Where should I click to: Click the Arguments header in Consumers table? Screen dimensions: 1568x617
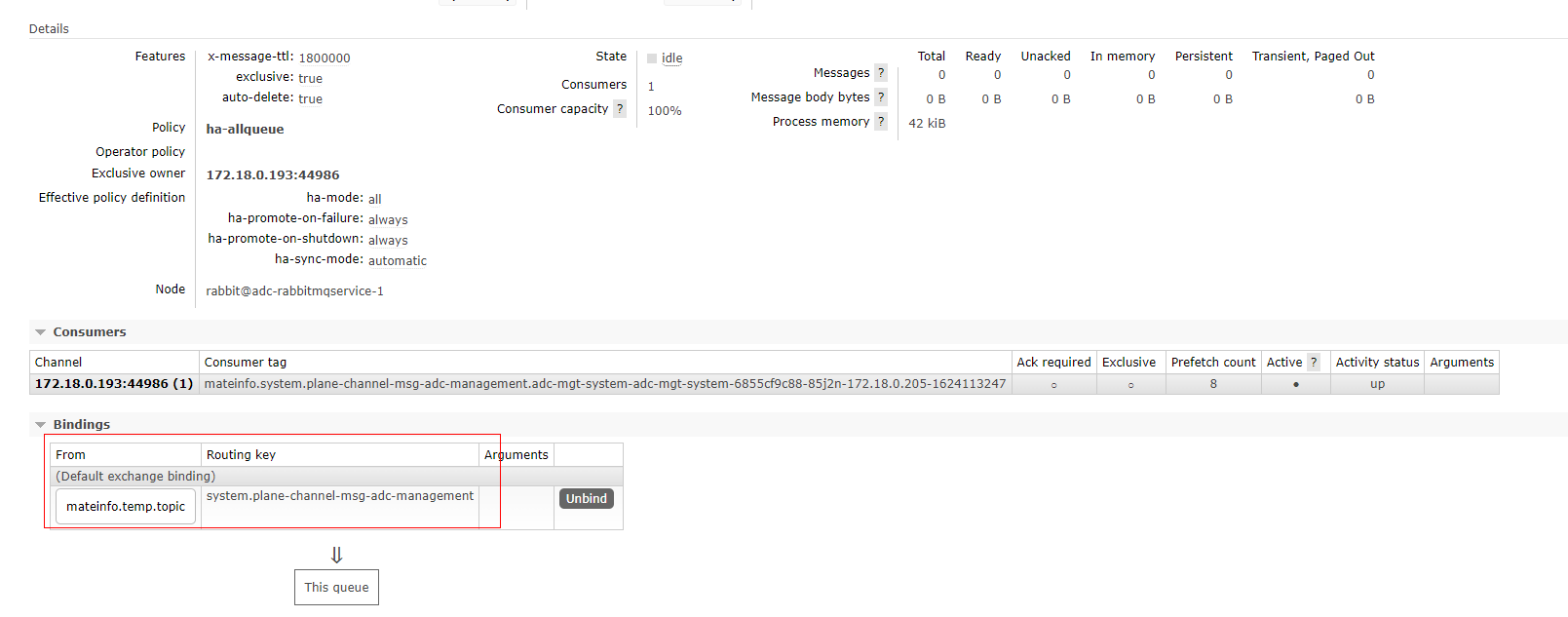(x=1462, y=363)
